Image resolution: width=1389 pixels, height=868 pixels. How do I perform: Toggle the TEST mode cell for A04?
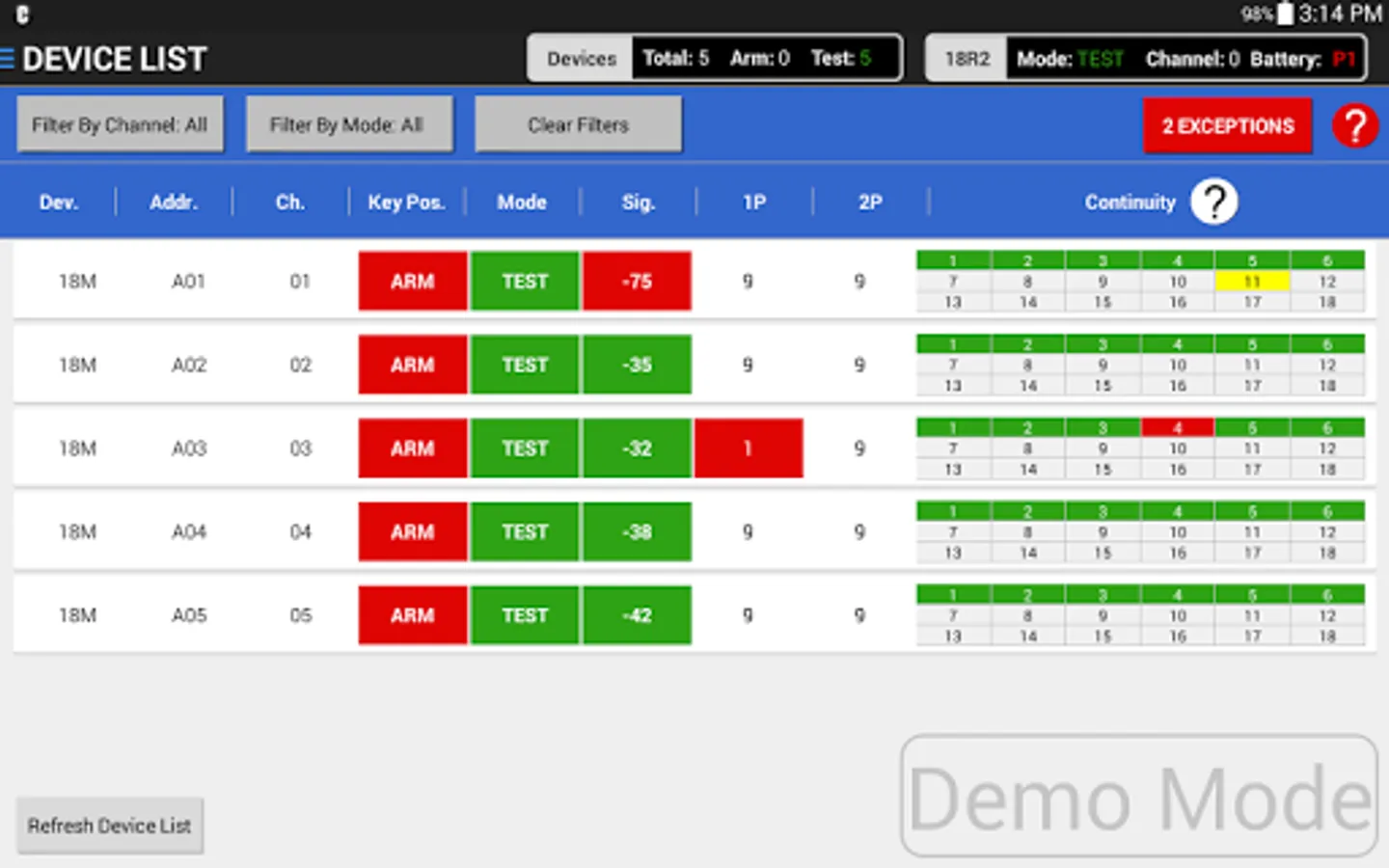click(x=525, y=531)
